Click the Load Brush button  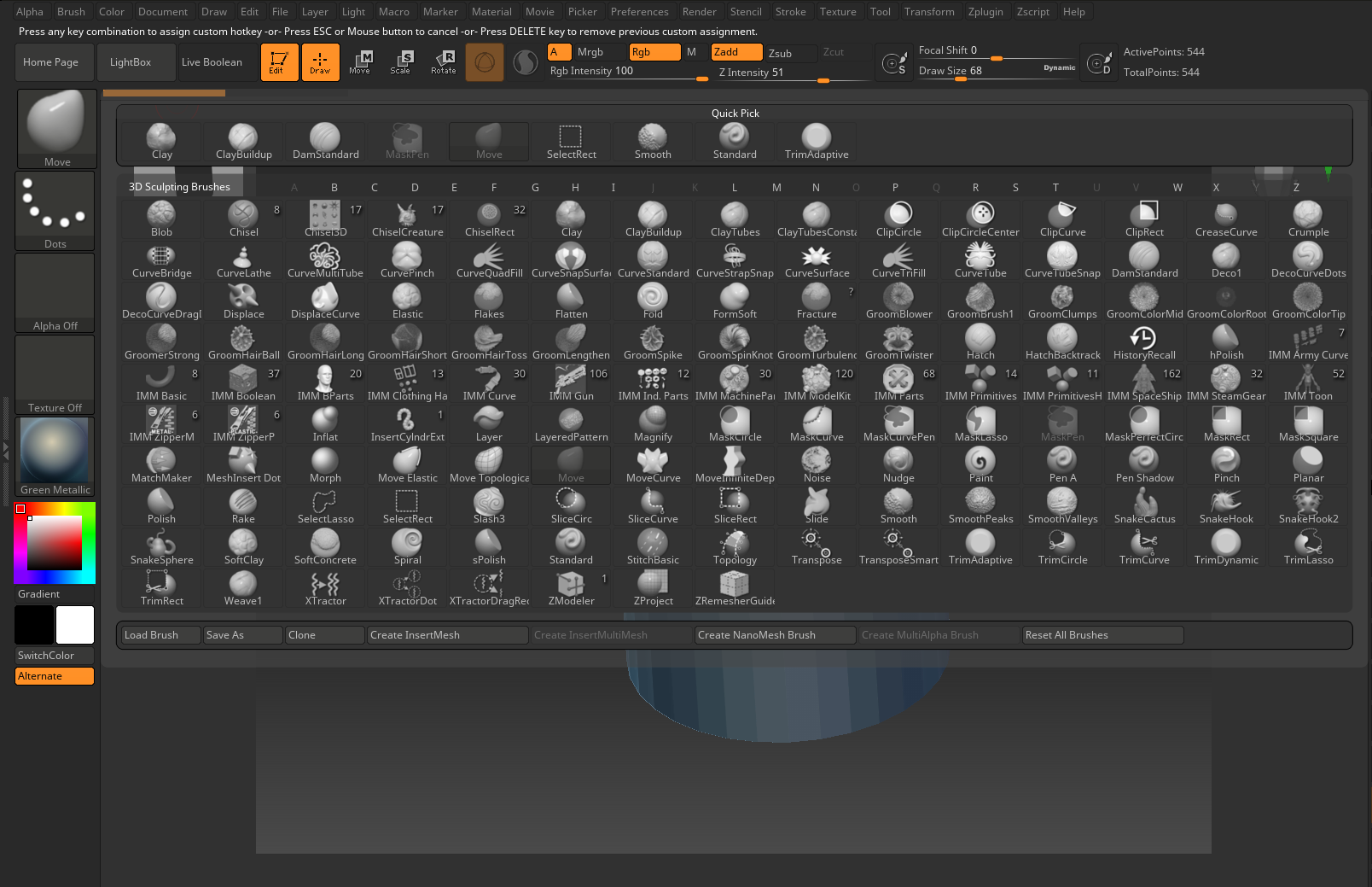161,635
